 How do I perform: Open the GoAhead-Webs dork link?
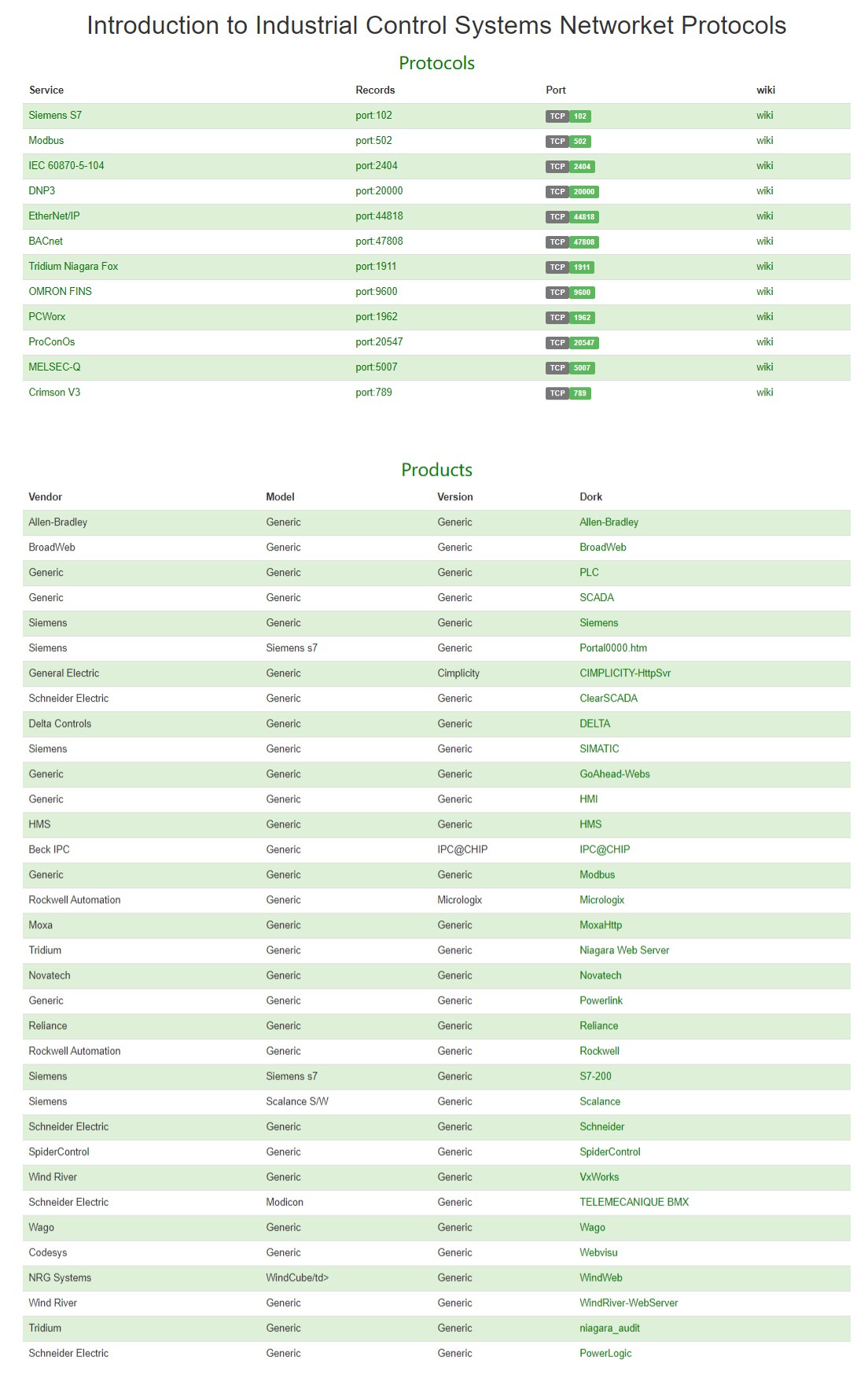[615, 774]
